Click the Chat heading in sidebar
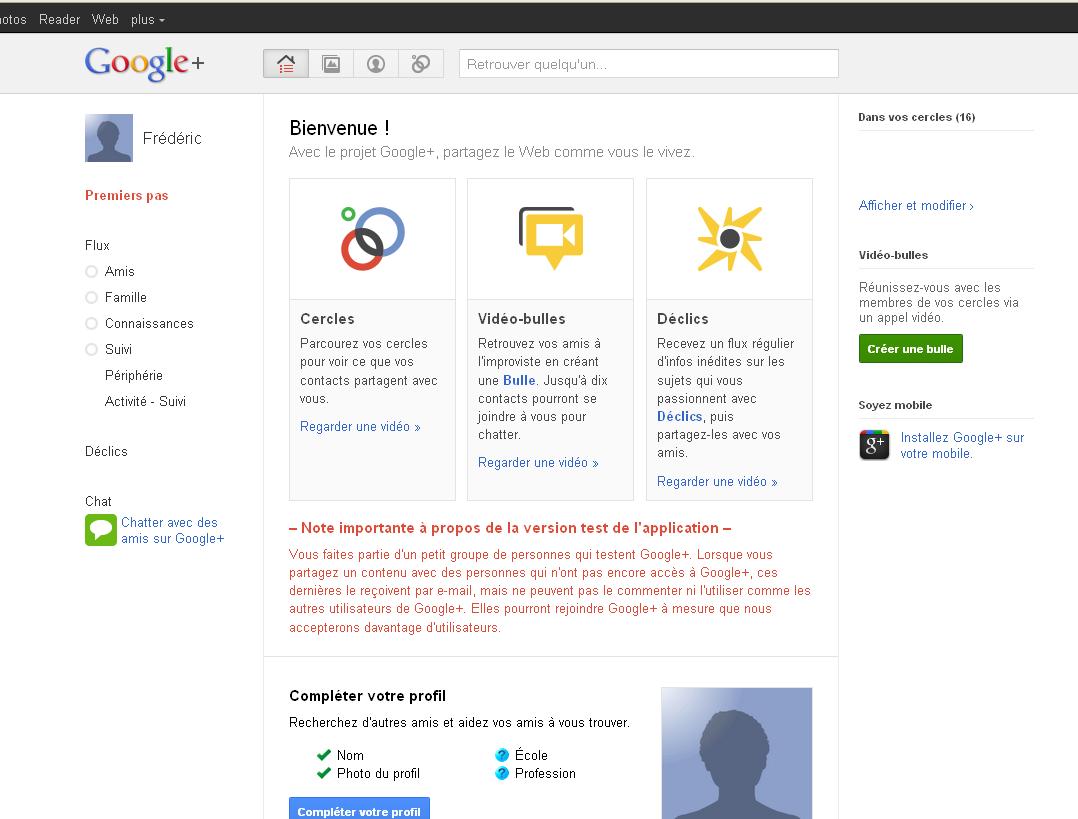Image resolution: width=1078 pixels, height=819 pixels. coord(98,501)
